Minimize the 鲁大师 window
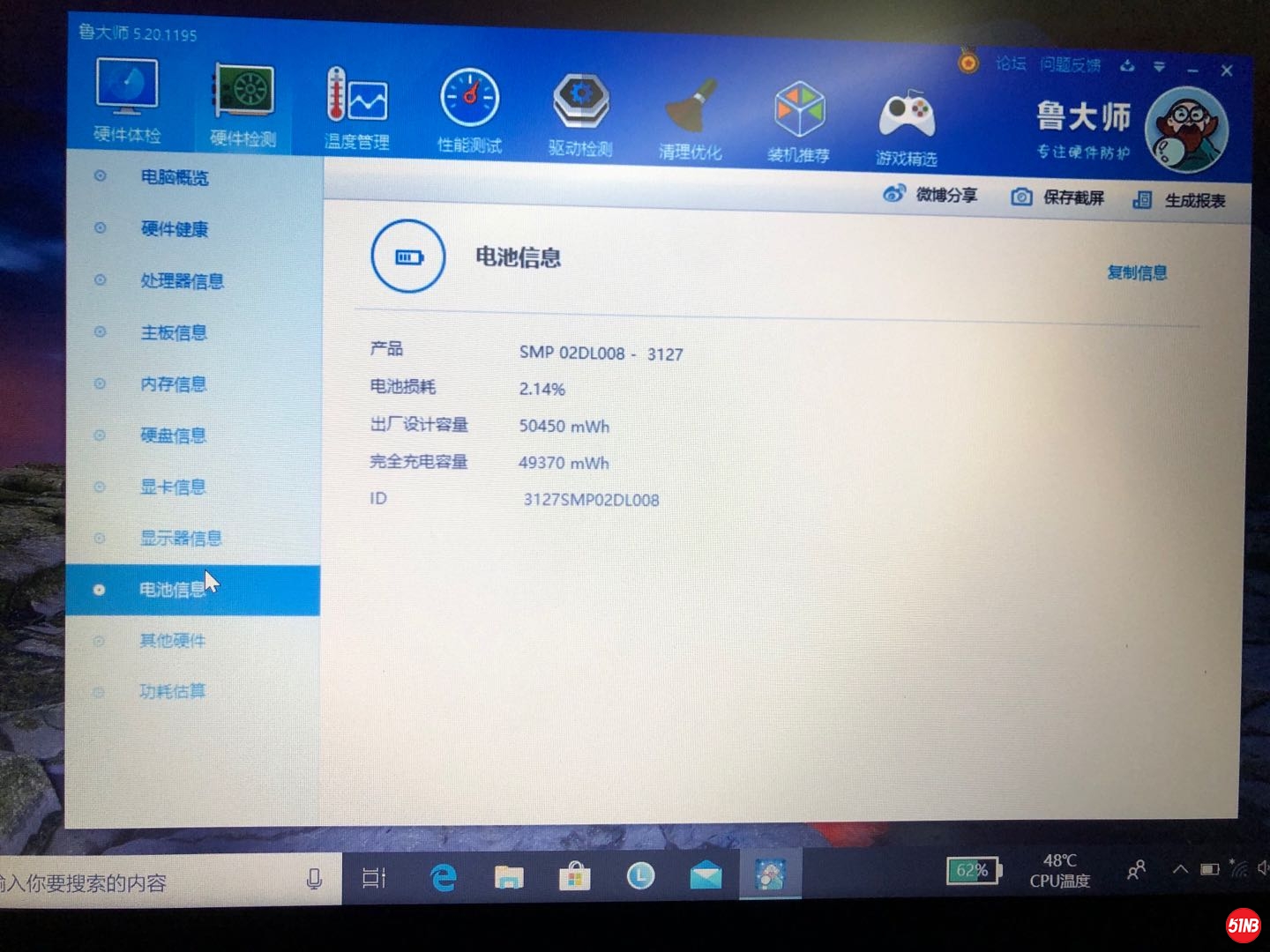The height and width of the screenshot is (952, 1270). point(1193,69)
